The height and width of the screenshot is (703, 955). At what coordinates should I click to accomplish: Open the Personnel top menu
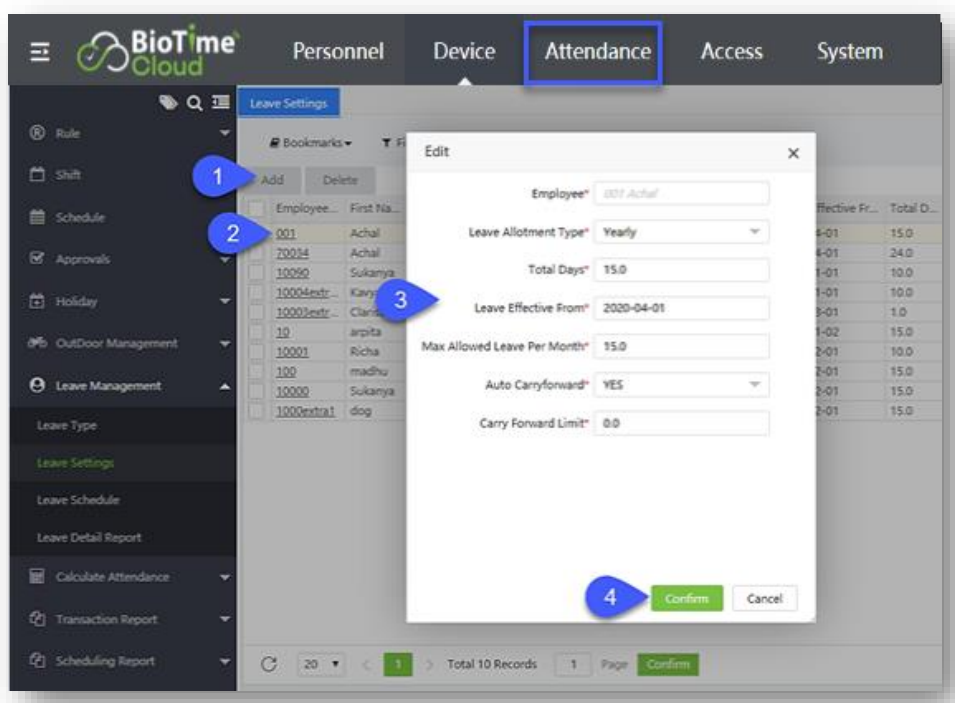click(338, 51)
